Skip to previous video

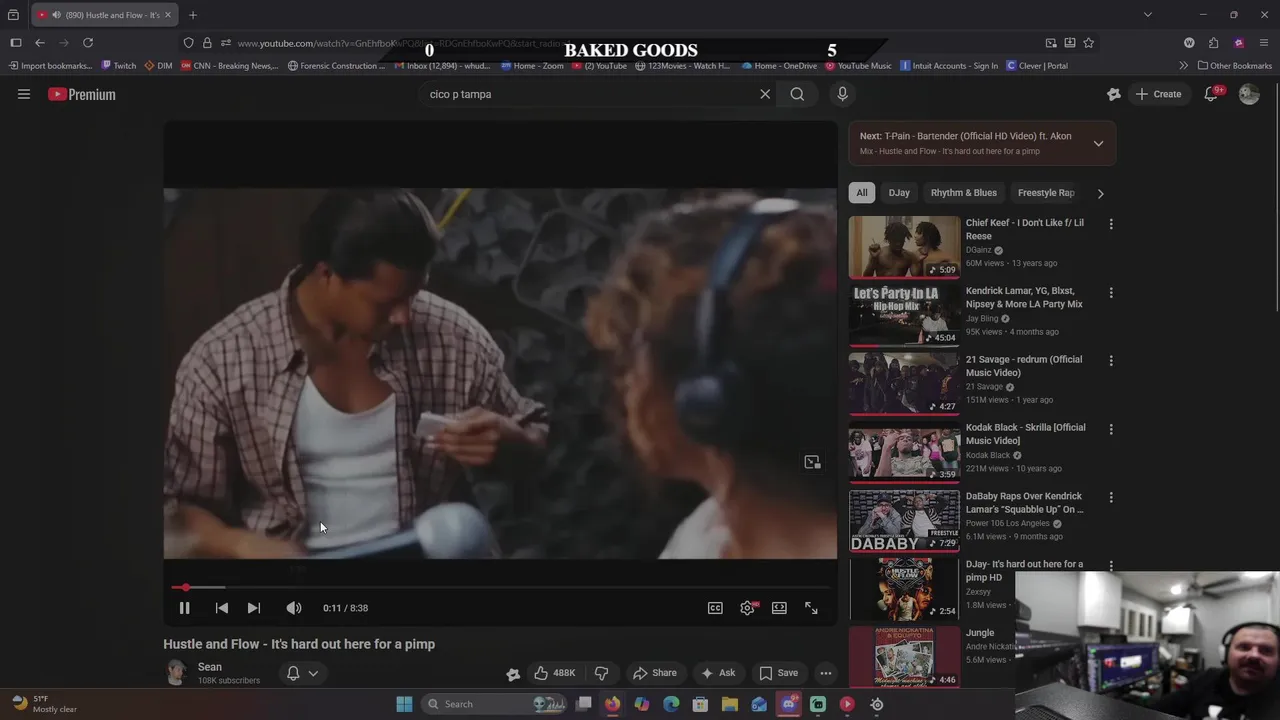click(222, 608)
